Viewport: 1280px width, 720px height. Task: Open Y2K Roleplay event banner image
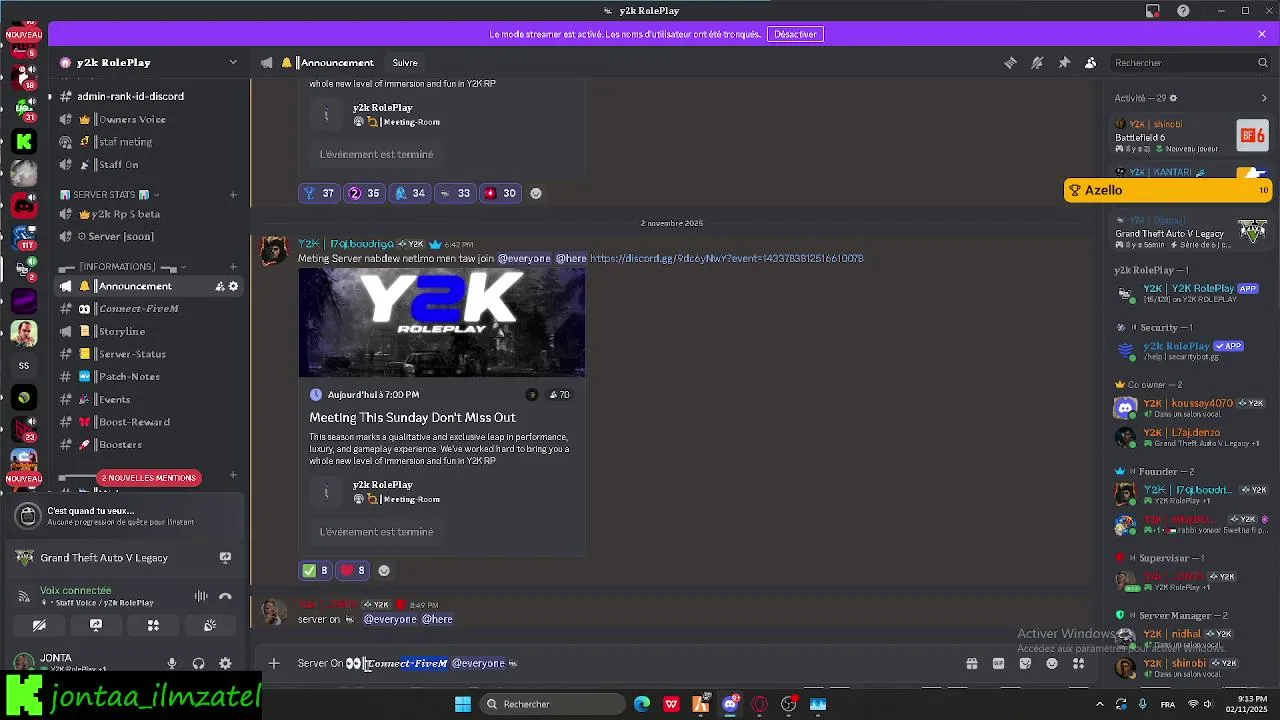coord(442,322)
